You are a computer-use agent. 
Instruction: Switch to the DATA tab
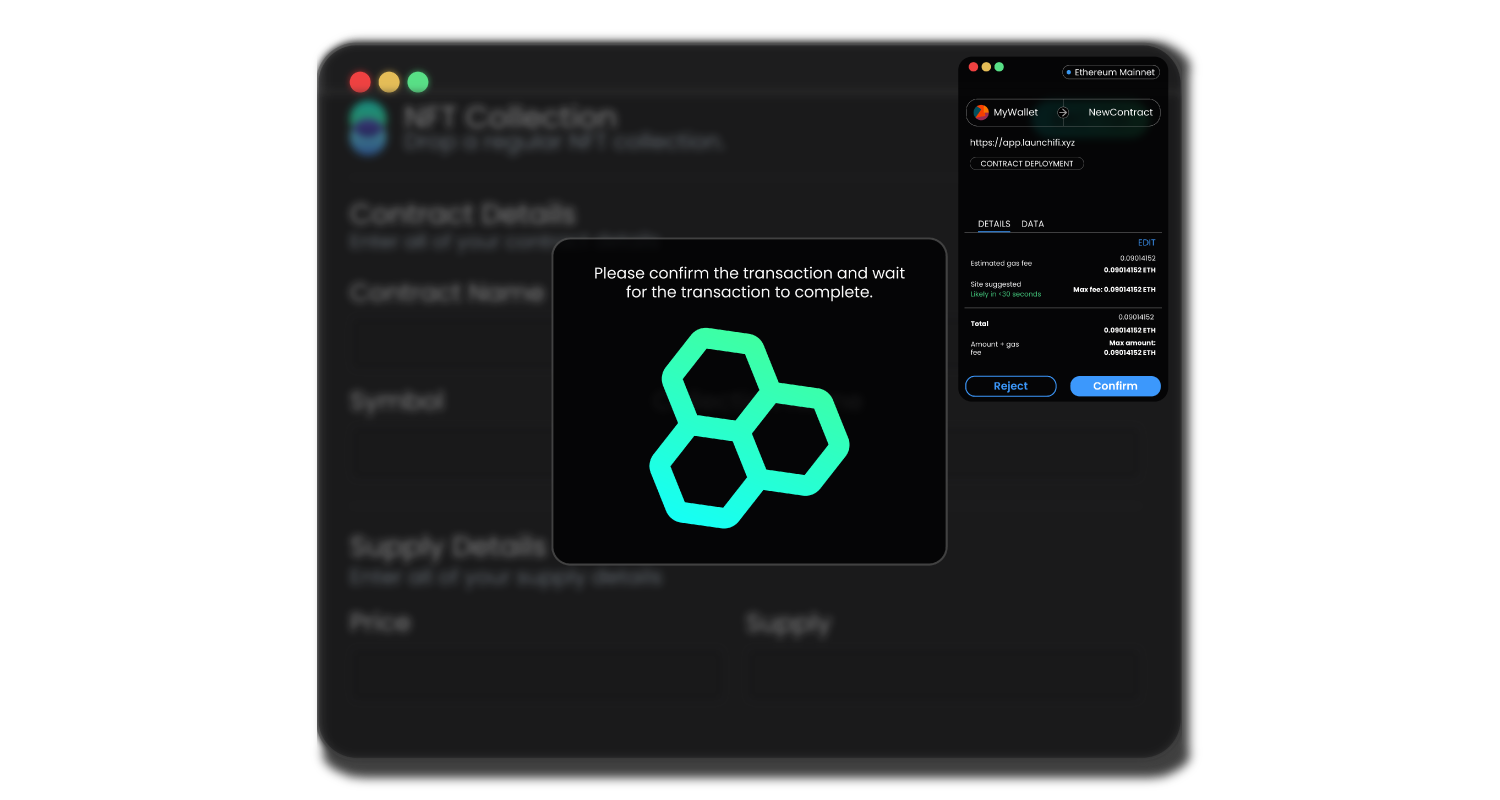[x=1032, y=224]
